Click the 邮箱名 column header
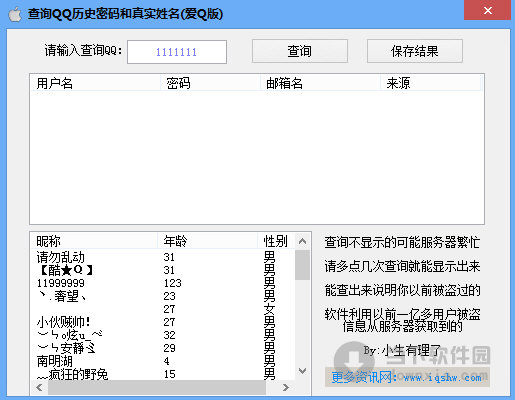 [x=320, y=83]
